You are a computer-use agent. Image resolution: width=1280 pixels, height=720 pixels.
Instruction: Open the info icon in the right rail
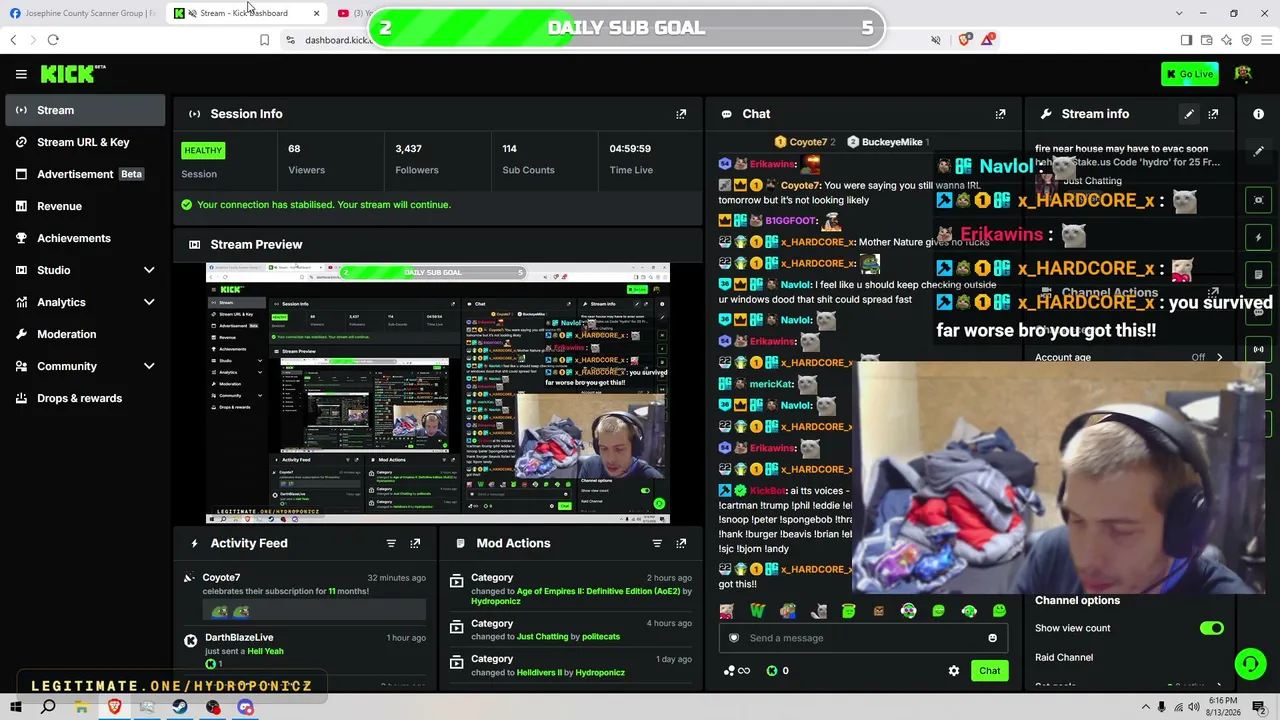[x=1258, y=114]
